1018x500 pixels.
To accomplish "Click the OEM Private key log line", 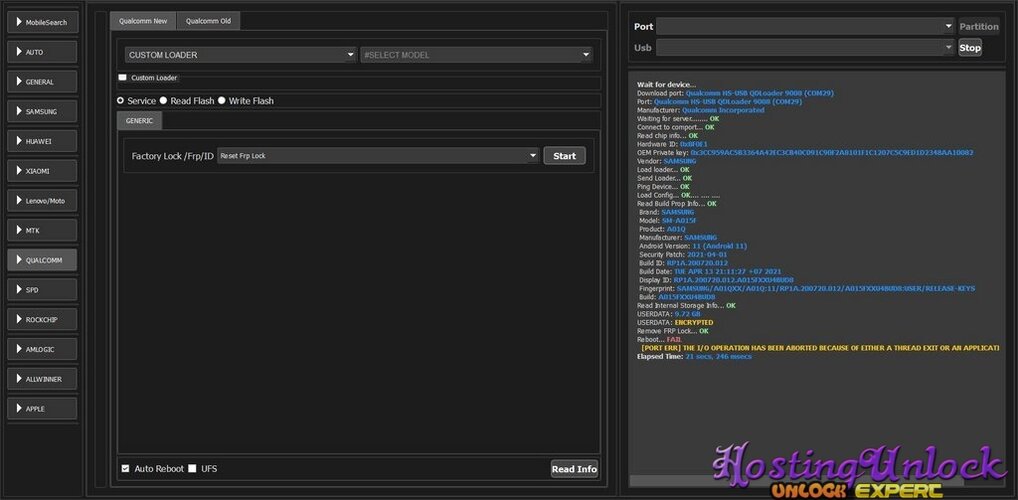I will tap(805, 153).
